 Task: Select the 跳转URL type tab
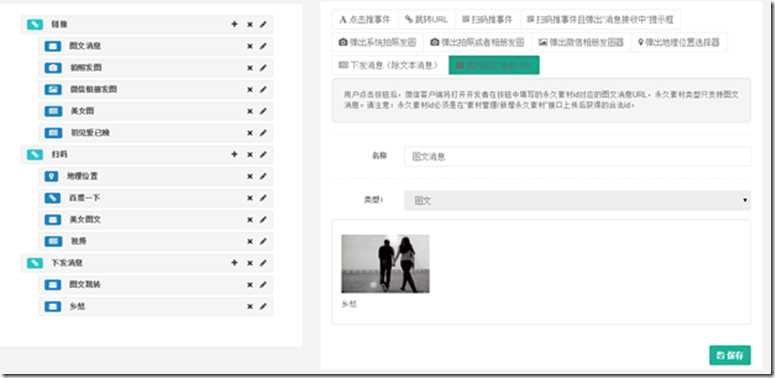[427, 20]
